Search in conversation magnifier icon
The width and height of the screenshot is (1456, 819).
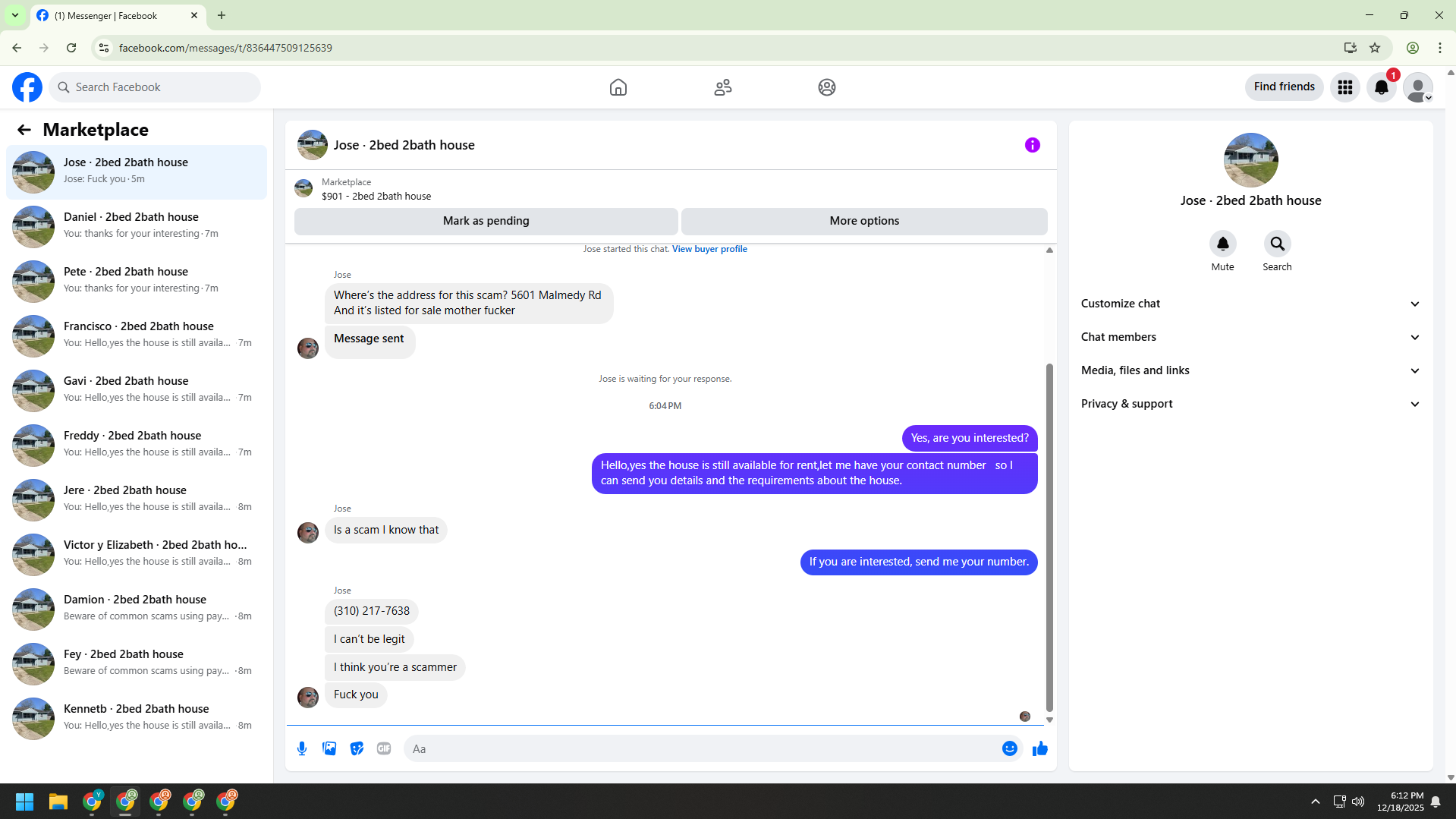[x=1278, y=244]
